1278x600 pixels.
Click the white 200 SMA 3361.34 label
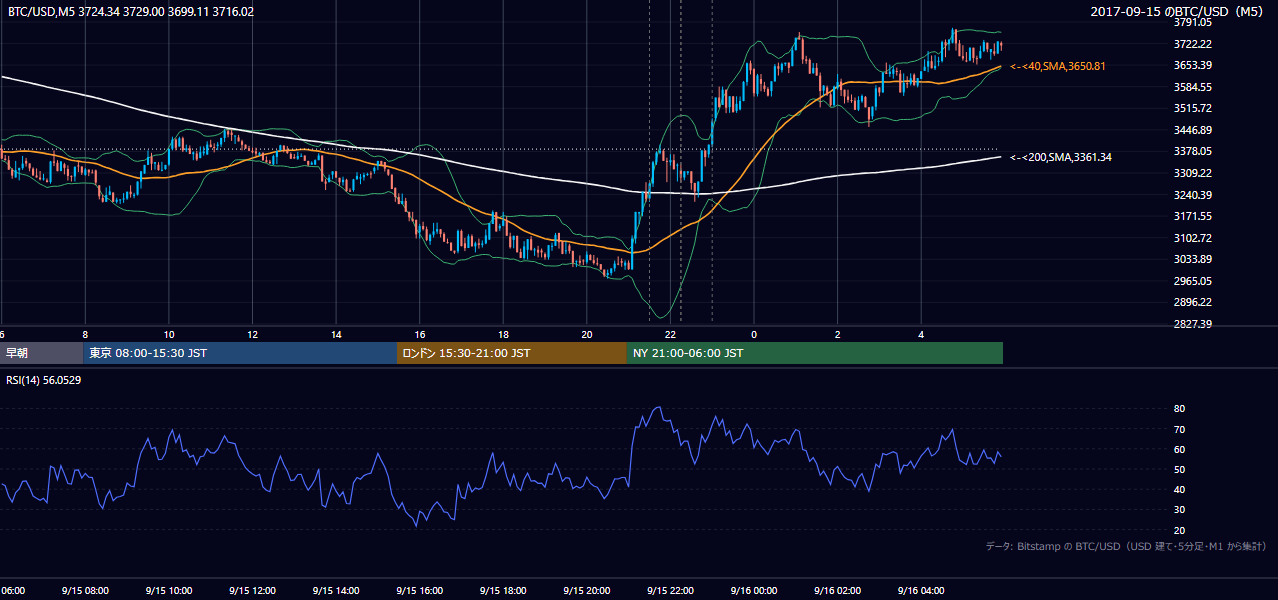[1061, 157]
